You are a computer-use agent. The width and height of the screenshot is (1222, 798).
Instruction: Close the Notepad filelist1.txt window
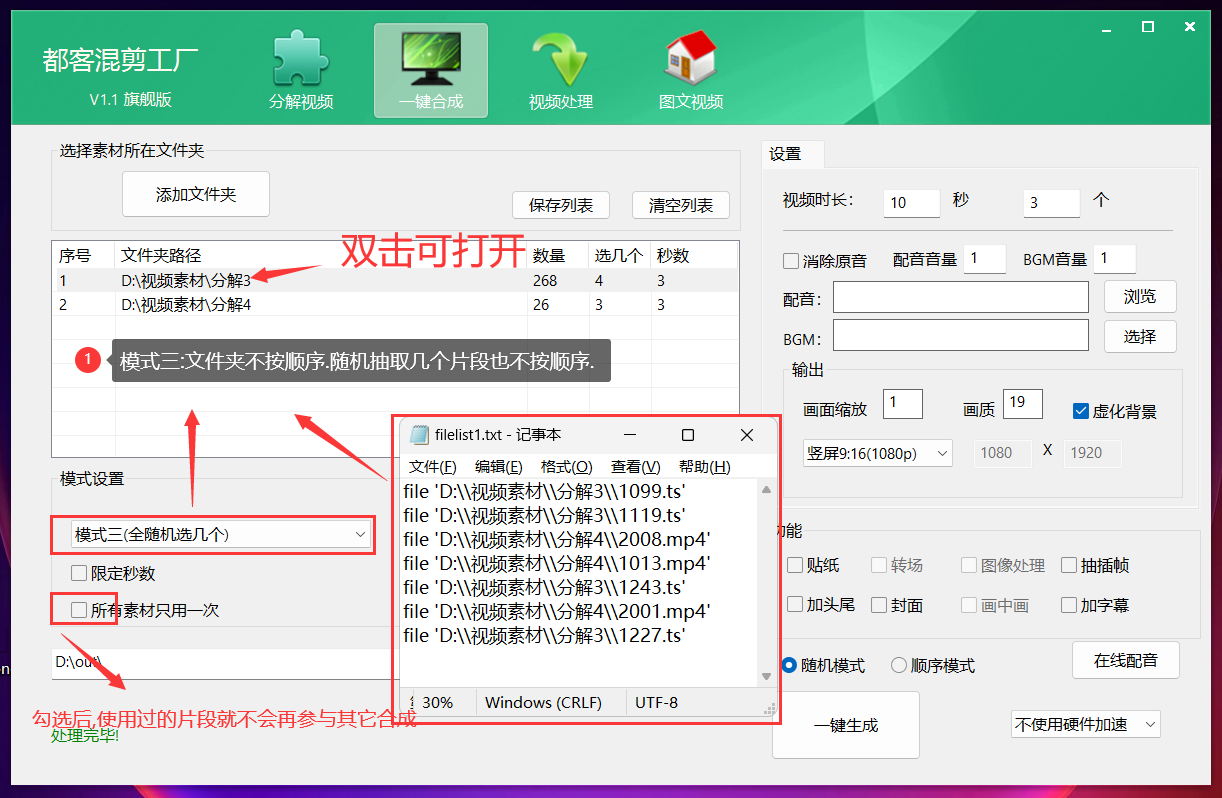pyautogui.click(x=747, y=435)
